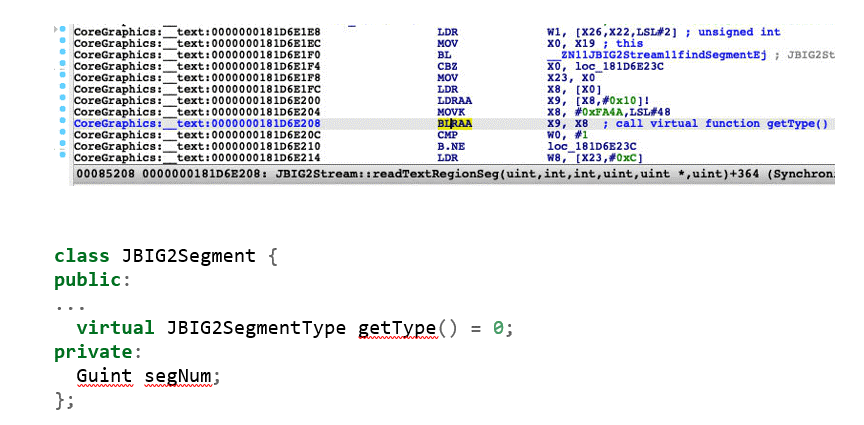Screen dimensions: 864x425
Task: Click the underlined segNum identifier
Action: [178, 377]
